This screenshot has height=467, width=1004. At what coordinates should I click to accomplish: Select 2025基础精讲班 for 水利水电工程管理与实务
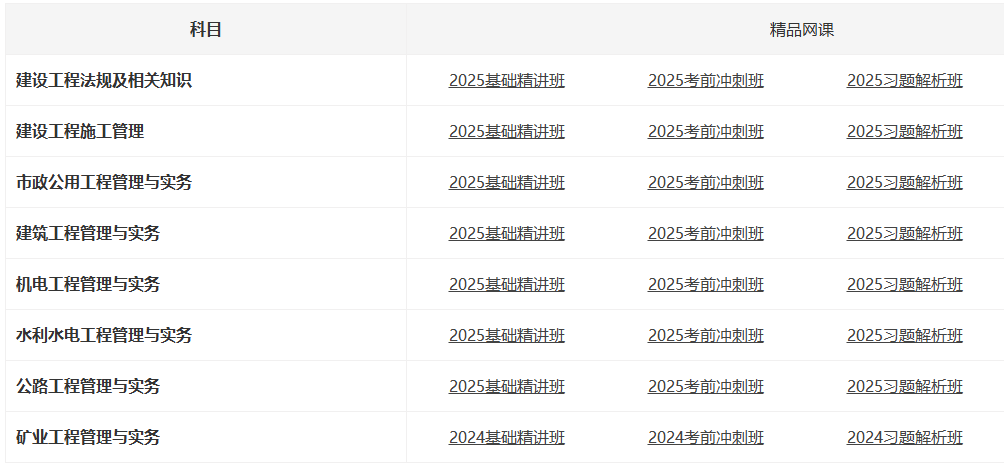pyautogui.click(x=506, y=336)
